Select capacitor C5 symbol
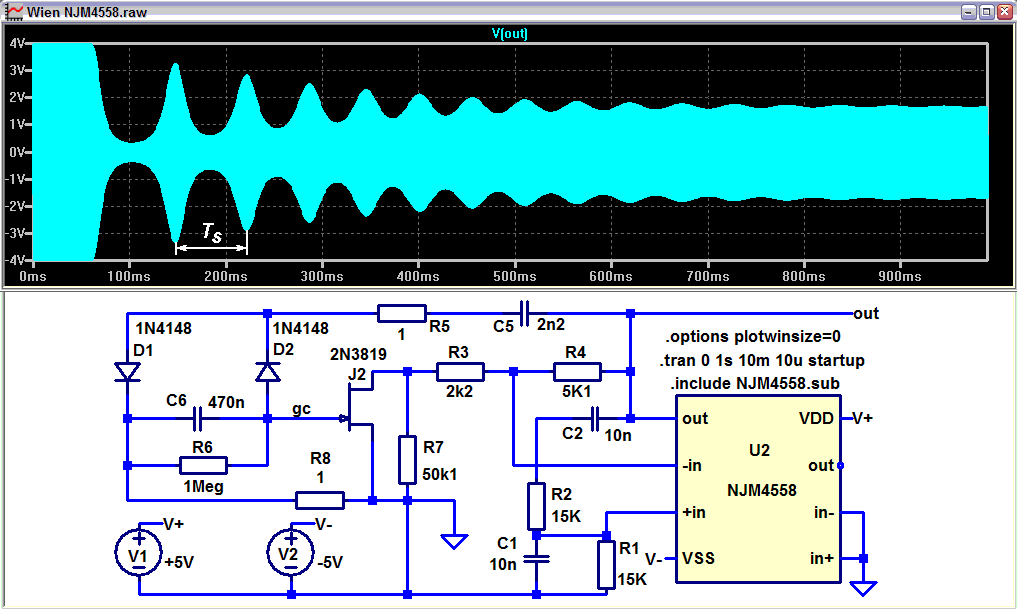1017x611 pixels. point(525,314)
